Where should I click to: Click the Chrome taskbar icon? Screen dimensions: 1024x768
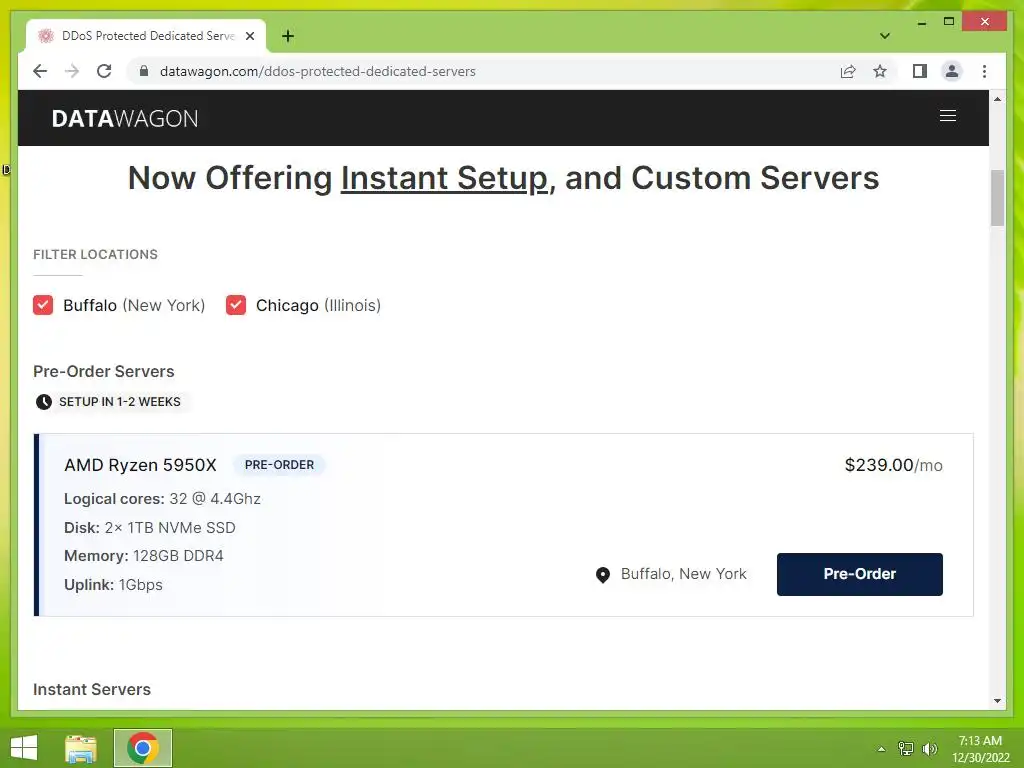pos(143,748)
